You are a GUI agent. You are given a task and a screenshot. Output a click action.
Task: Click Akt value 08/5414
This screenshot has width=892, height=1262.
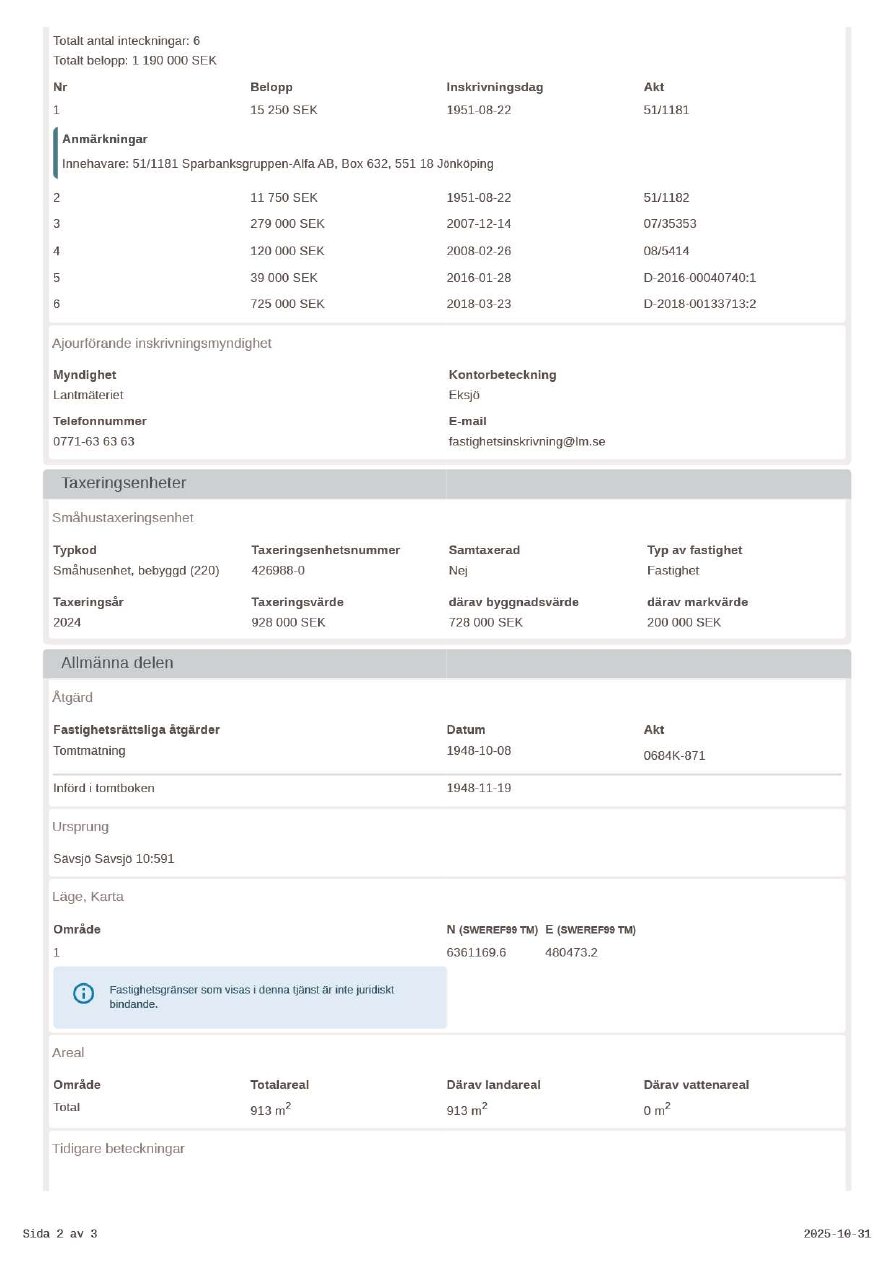666,251
